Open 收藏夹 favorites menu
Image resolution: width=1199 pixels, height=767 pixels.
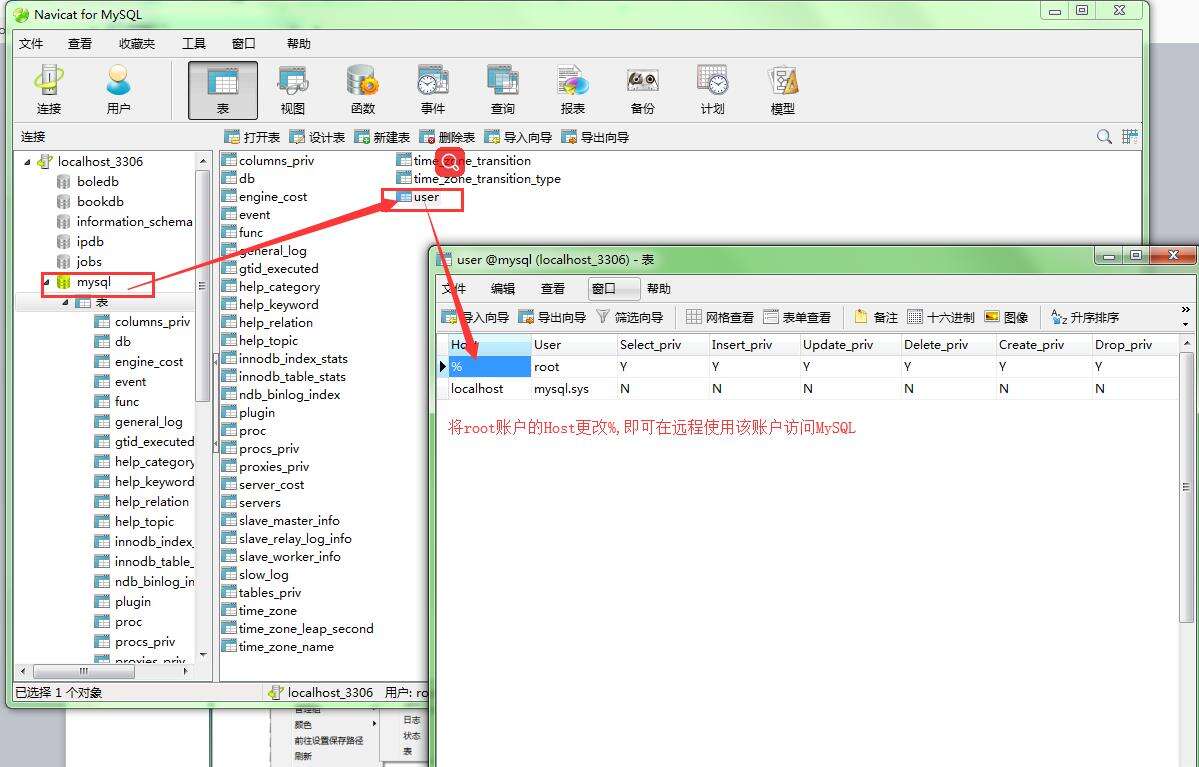coord(137,44)
